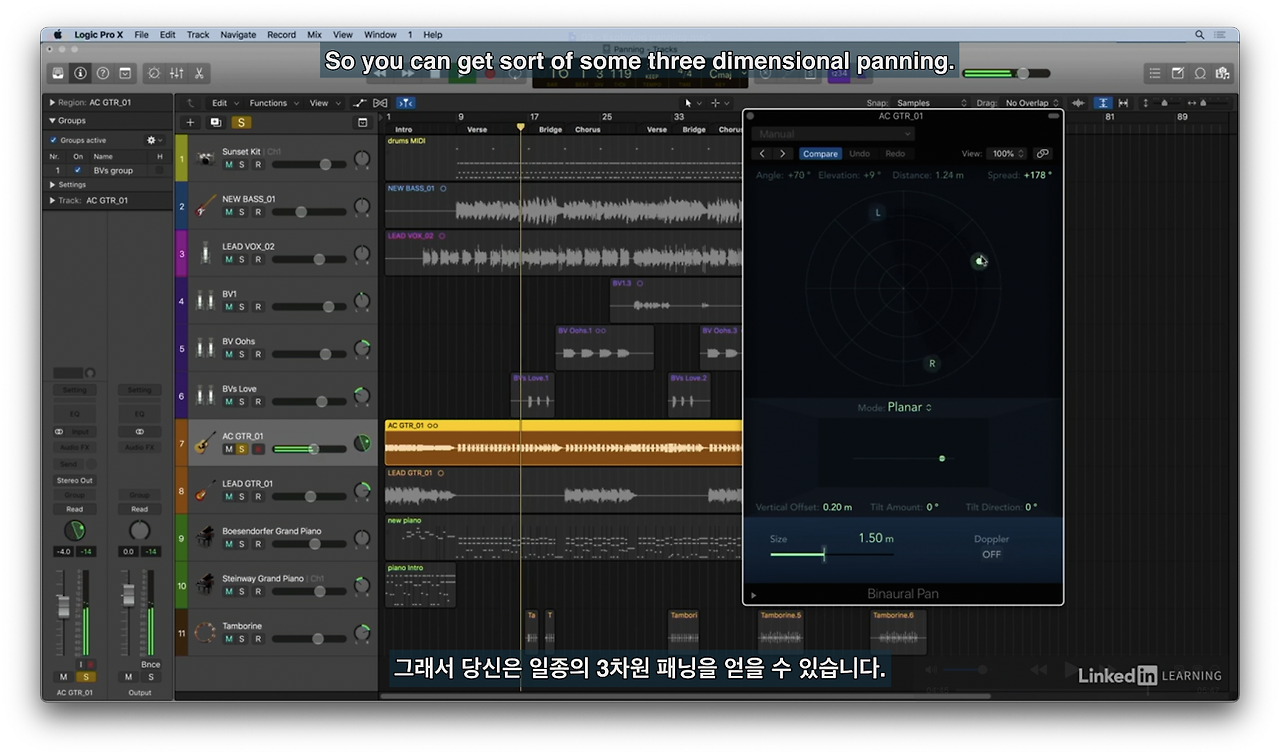Click the horizontal auto zoom button
This screenshot has height=756, width=1280.
tap(1123, 103)
